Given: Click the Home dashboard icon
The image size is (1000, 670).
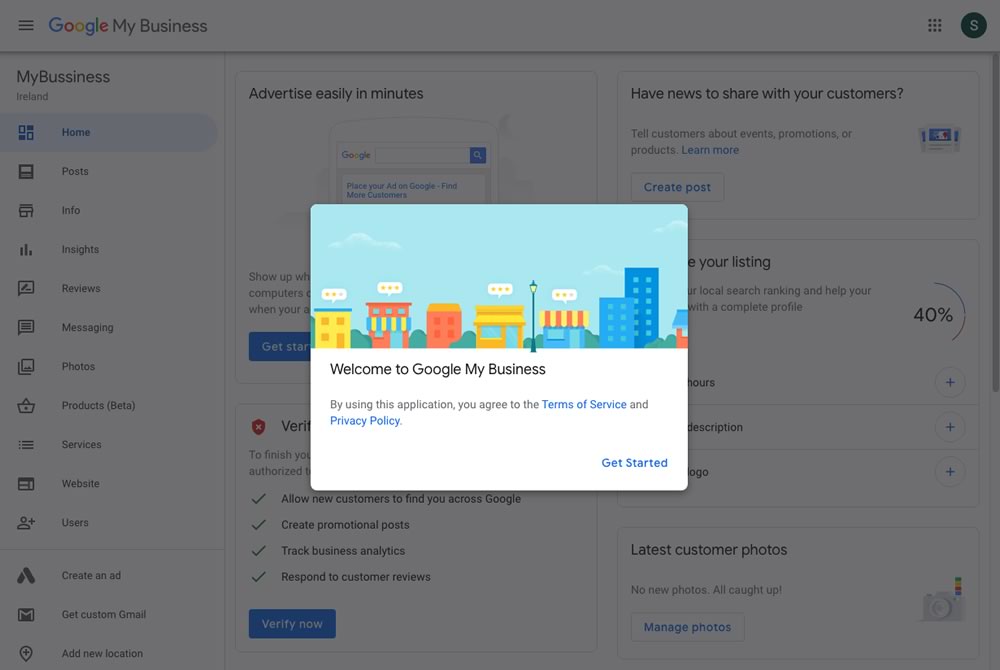Looking at the screenshot, I should point(26,133).
